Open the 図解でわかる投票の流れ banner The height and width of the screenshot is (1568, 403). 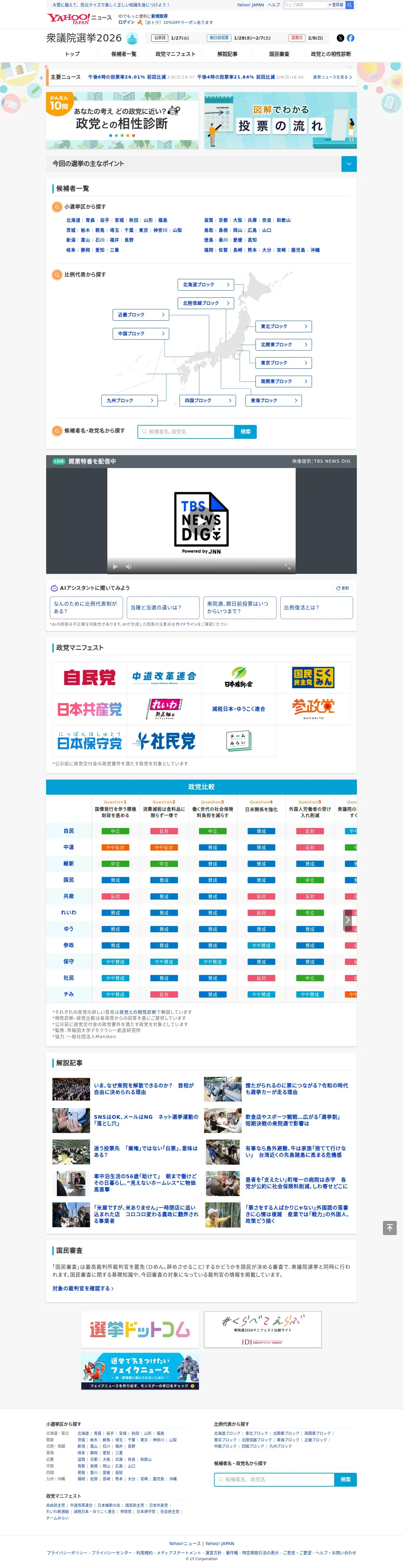[x=280, y=121]
